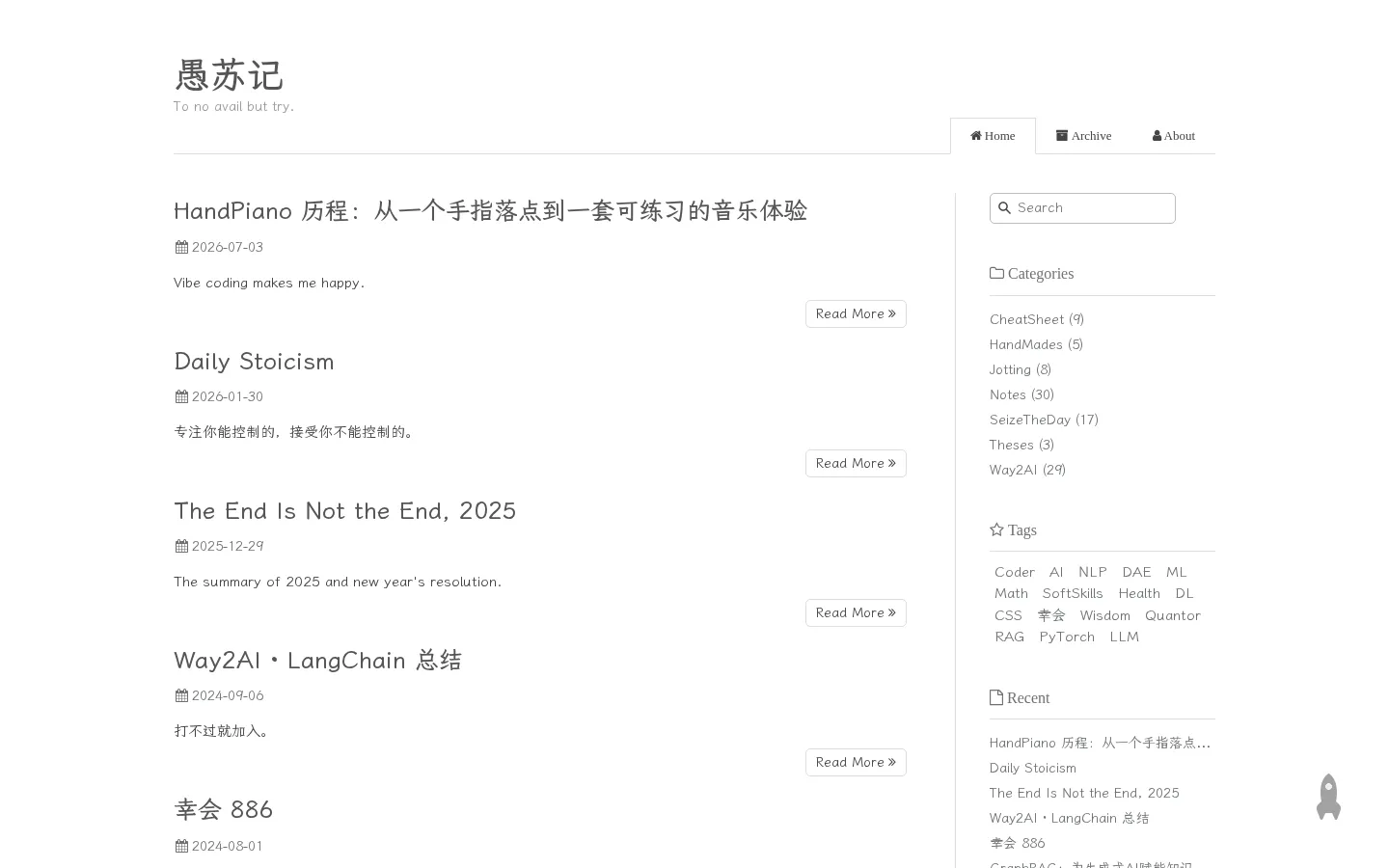Open Way2AI · LangChain 总结 in Recent list
This screenshot has height=868, width=1389.
(x=1069, y=818)
